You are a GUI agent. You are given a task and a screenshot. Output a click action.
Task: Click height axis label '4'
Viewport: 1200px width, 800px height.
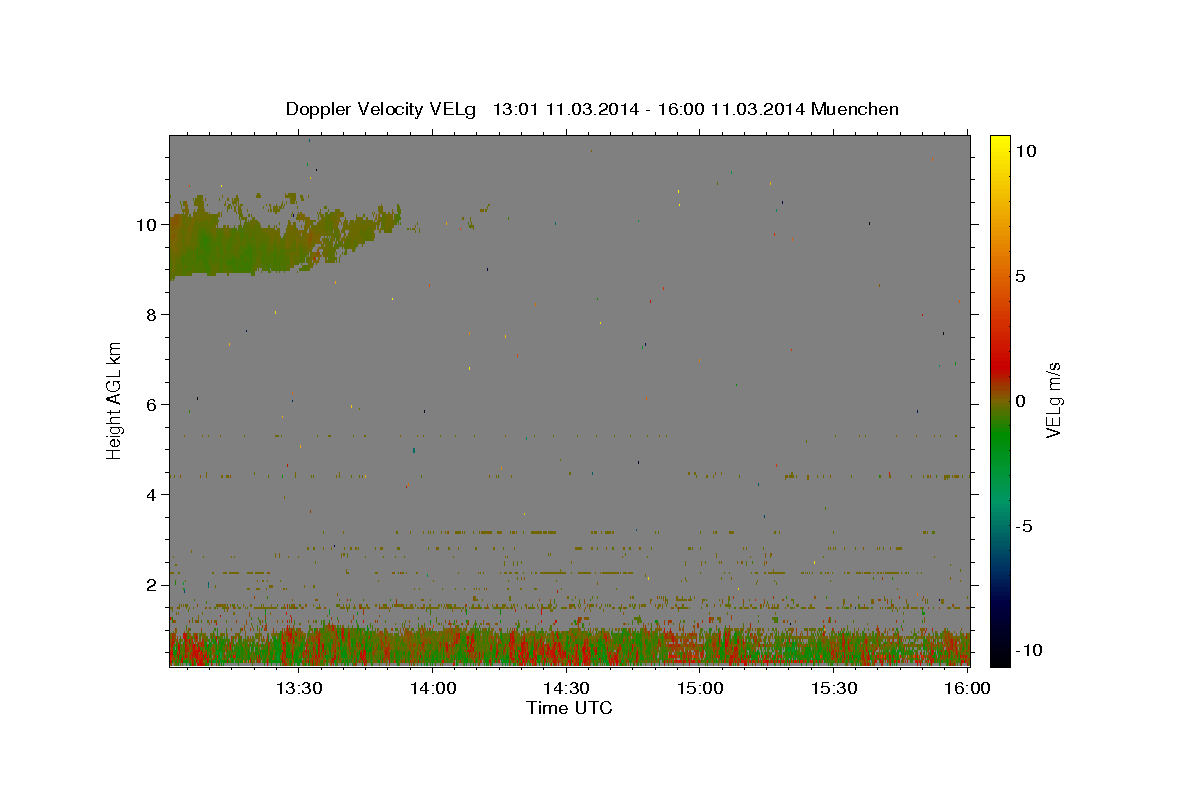pyautogui.click(x=153, y=494)
